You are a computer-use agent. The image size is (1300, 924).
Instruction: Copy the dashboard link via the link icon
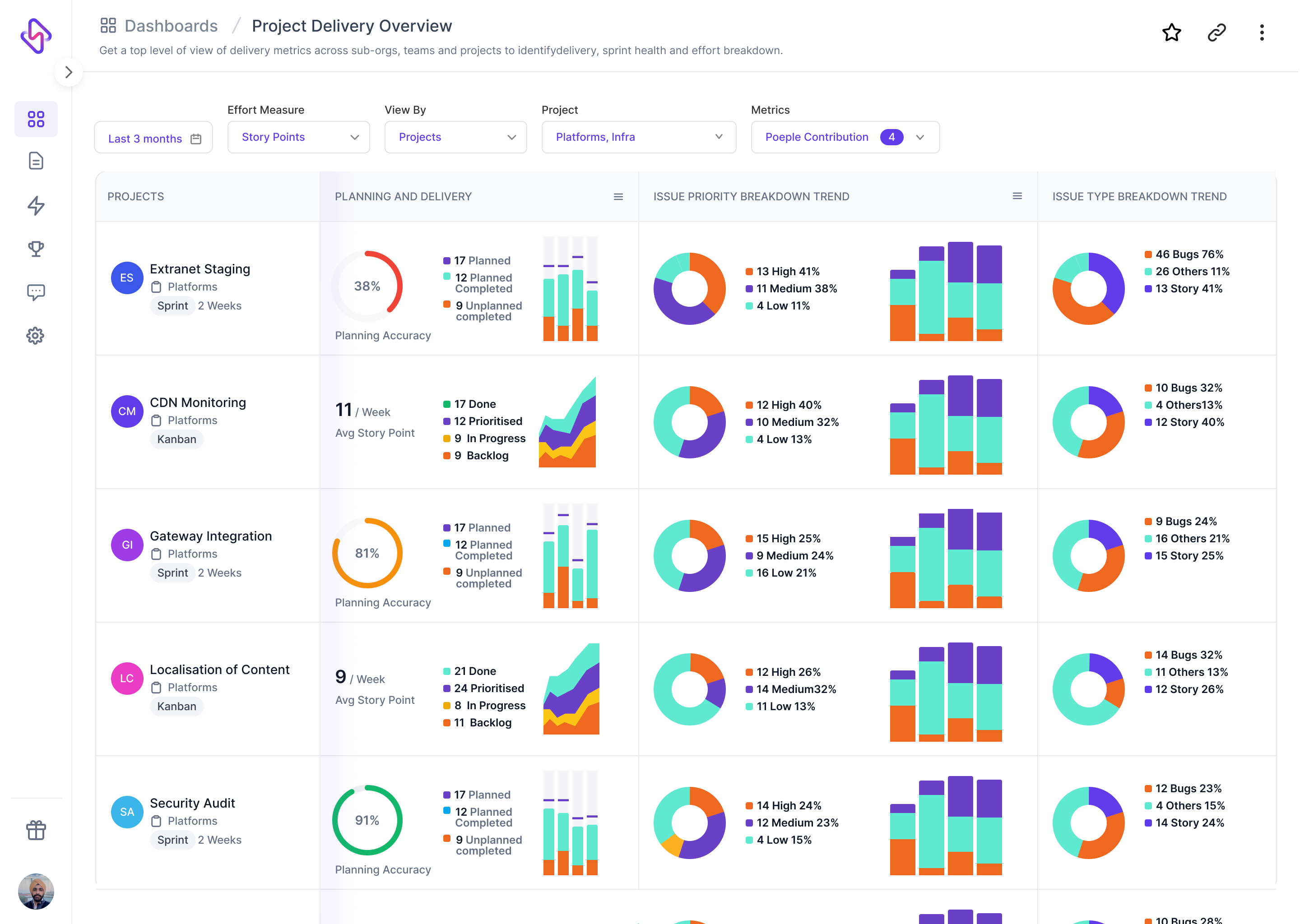1217,33
